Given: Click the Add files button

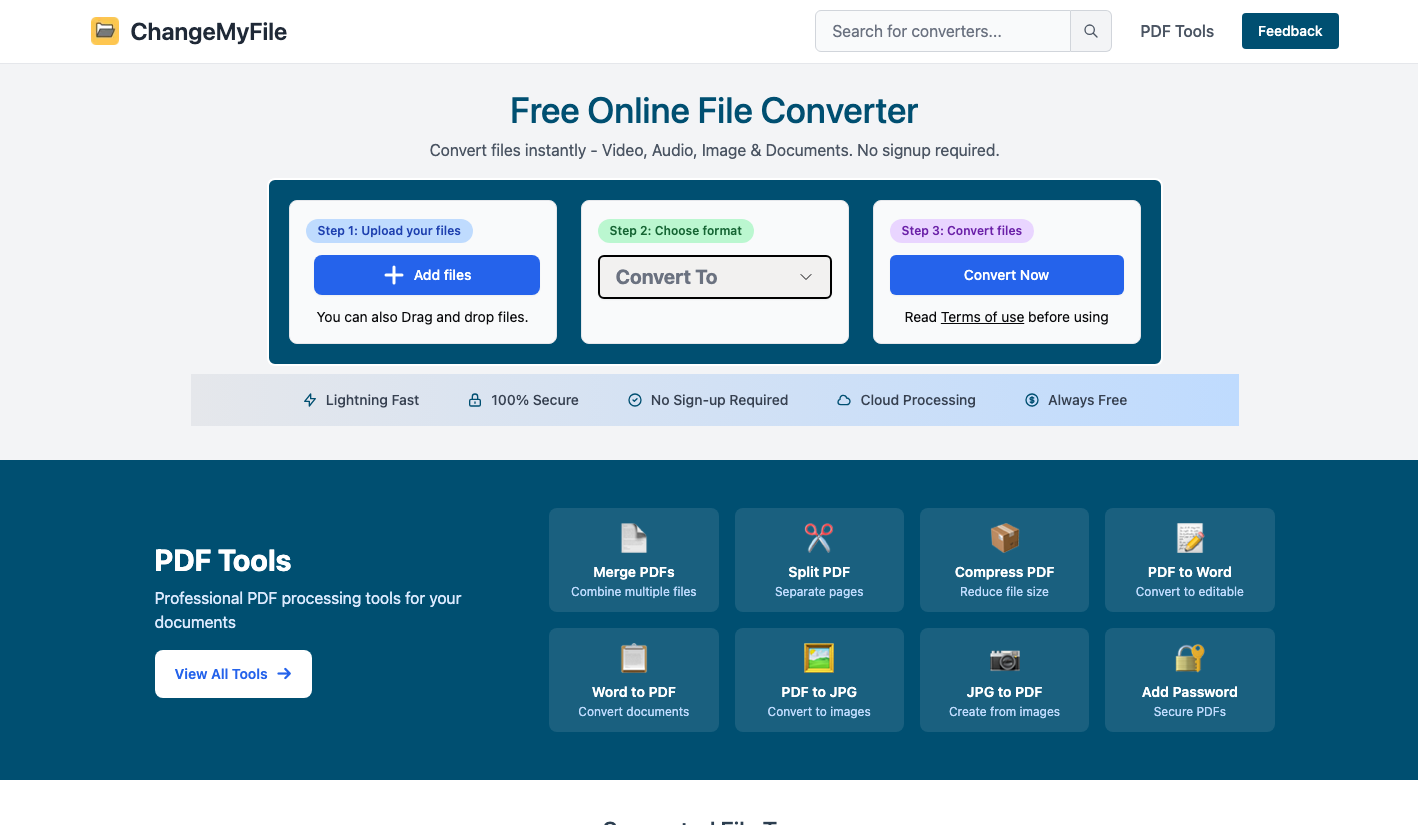Looking at the screenshot, I should [426, 274].
